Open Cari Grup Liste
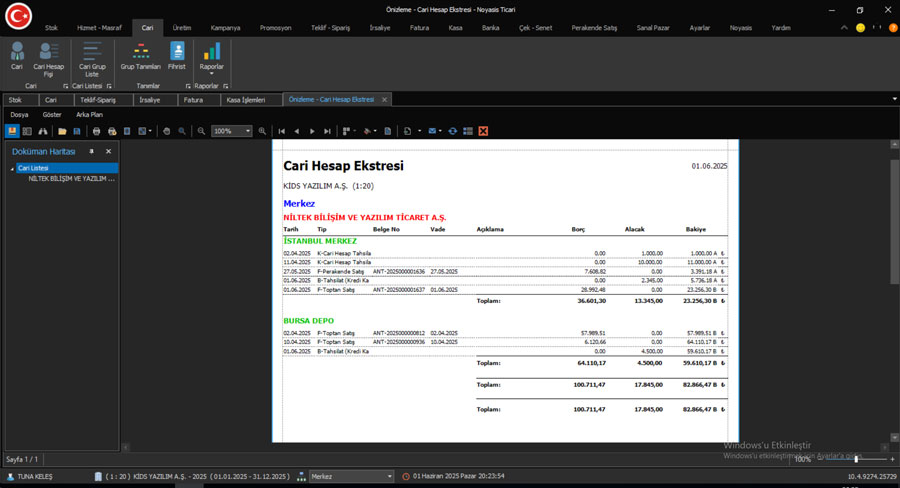 (x=92, y=59)
